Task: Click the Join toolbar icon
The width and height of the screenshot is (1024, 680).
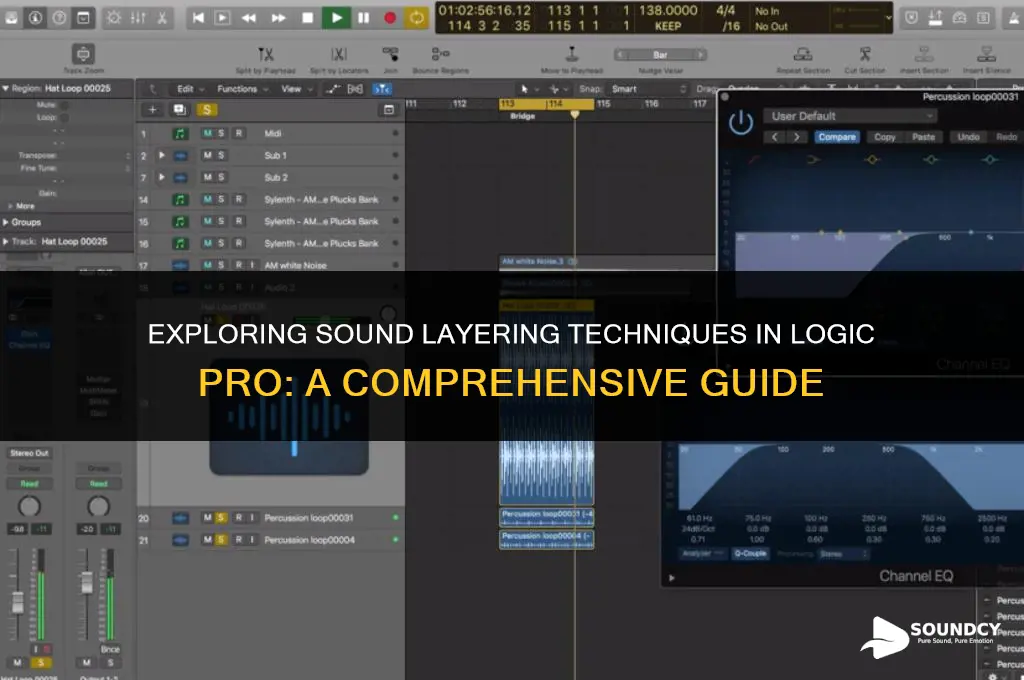Action: [391, 54]
